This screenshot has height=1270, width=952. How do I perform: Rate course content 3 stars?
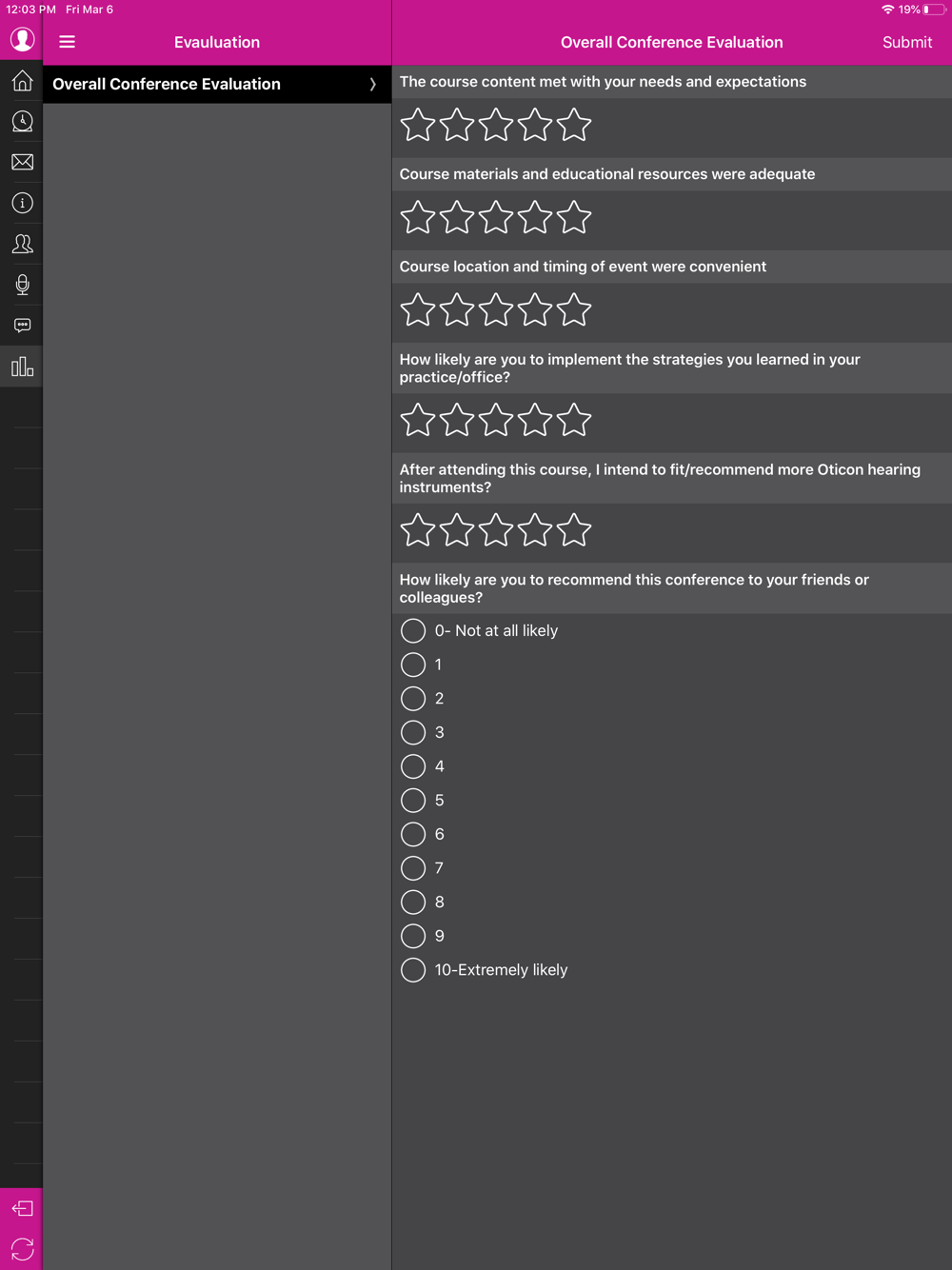pos(496,125)
